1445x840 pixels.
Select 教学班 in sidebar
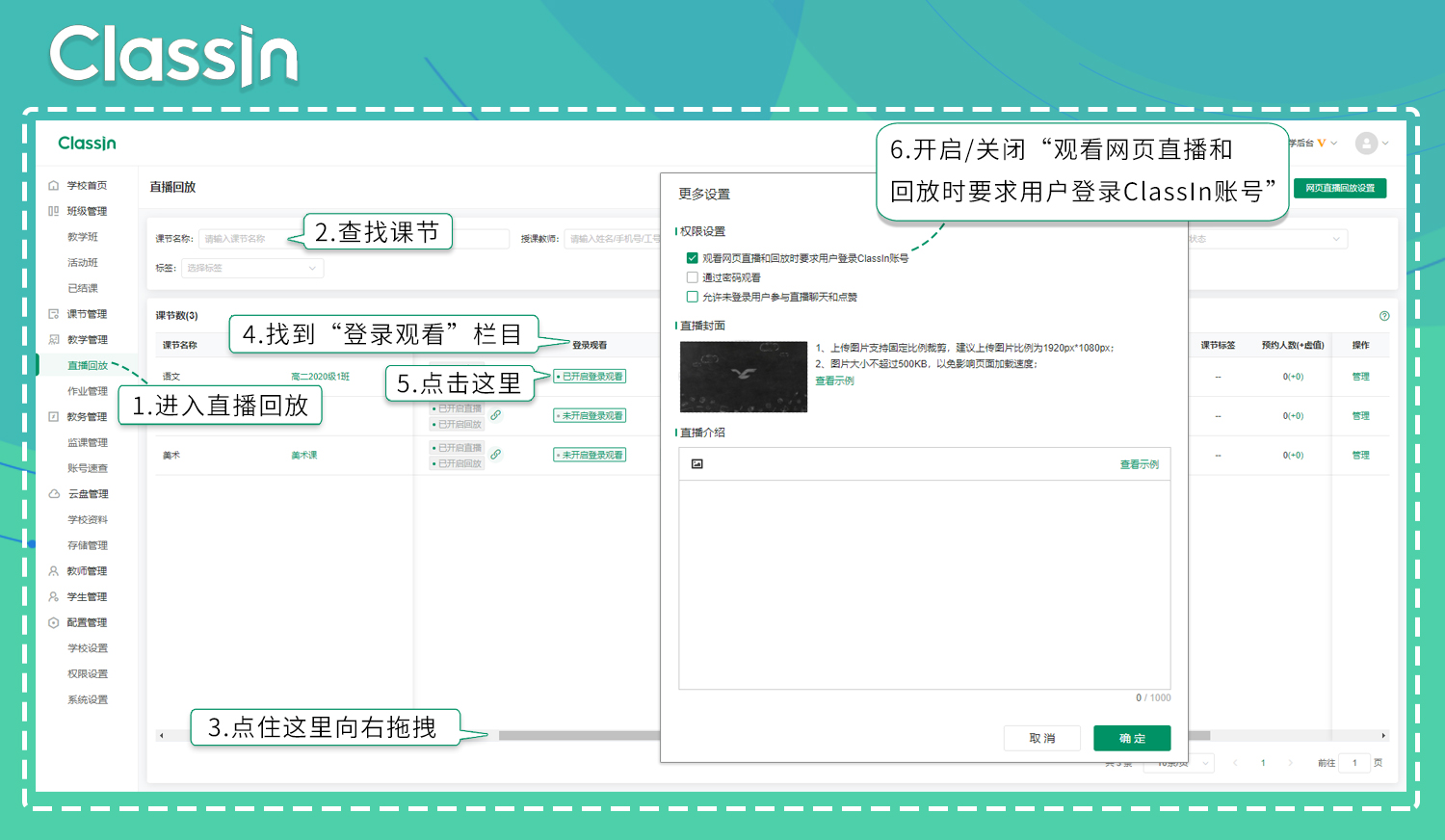coord(83,237)
